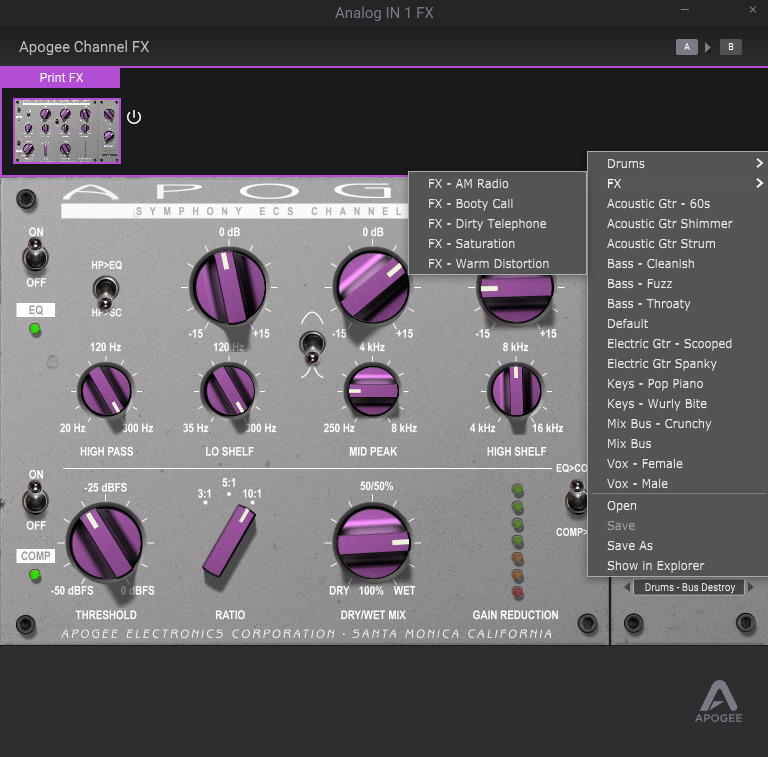Switch to the Print FX tab

61,78
